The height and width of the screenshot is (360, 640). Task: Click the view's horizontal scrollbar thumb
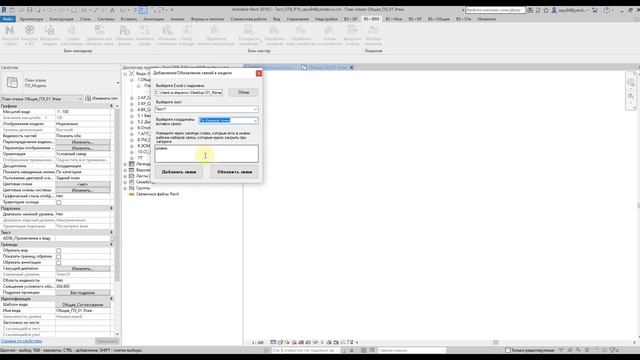pos(496,342)
